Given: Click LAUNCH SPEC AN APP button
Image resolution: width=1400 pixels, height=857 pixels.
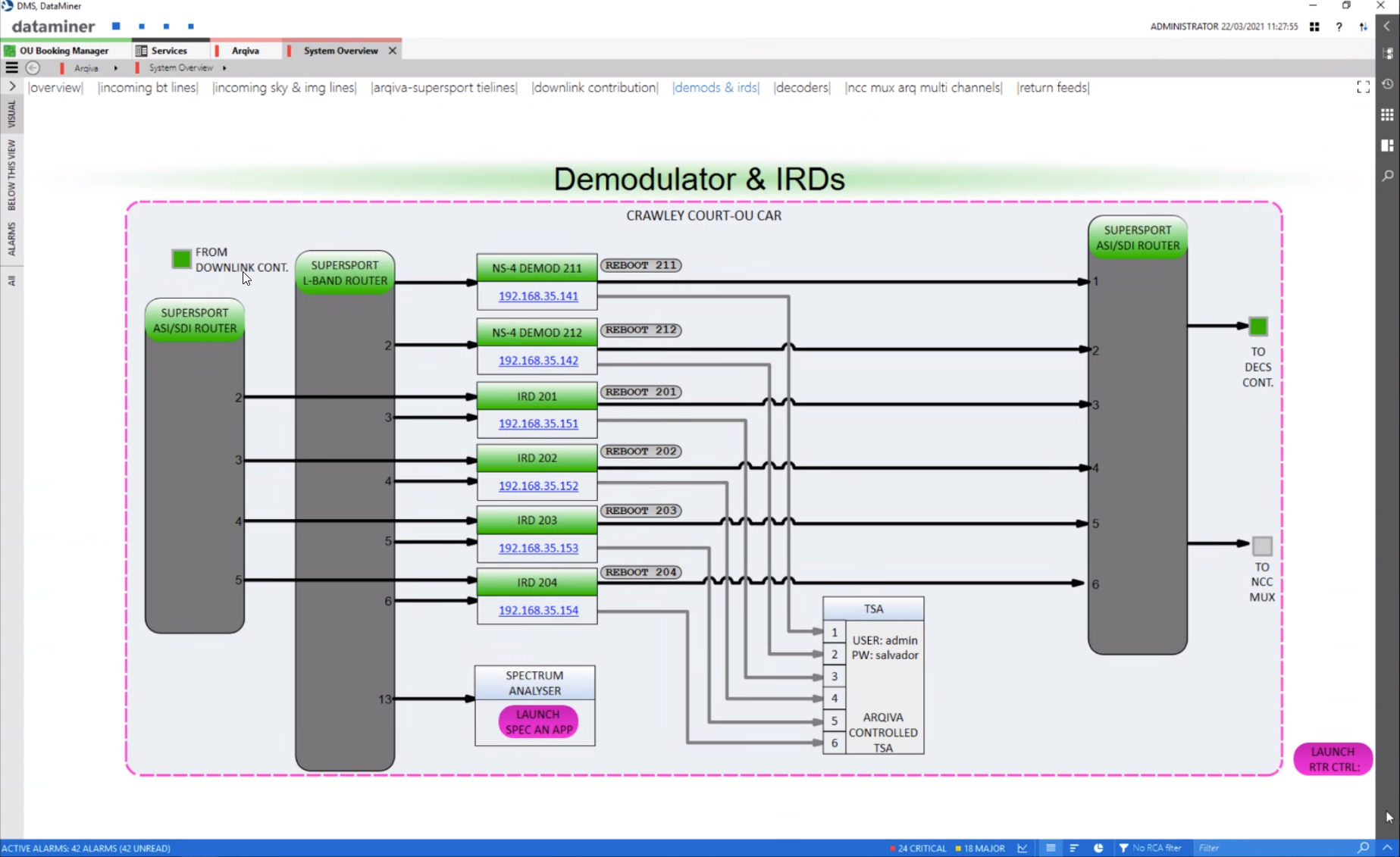Looking at the screenshot, I should pyautogui.click(x=538, y=721).
